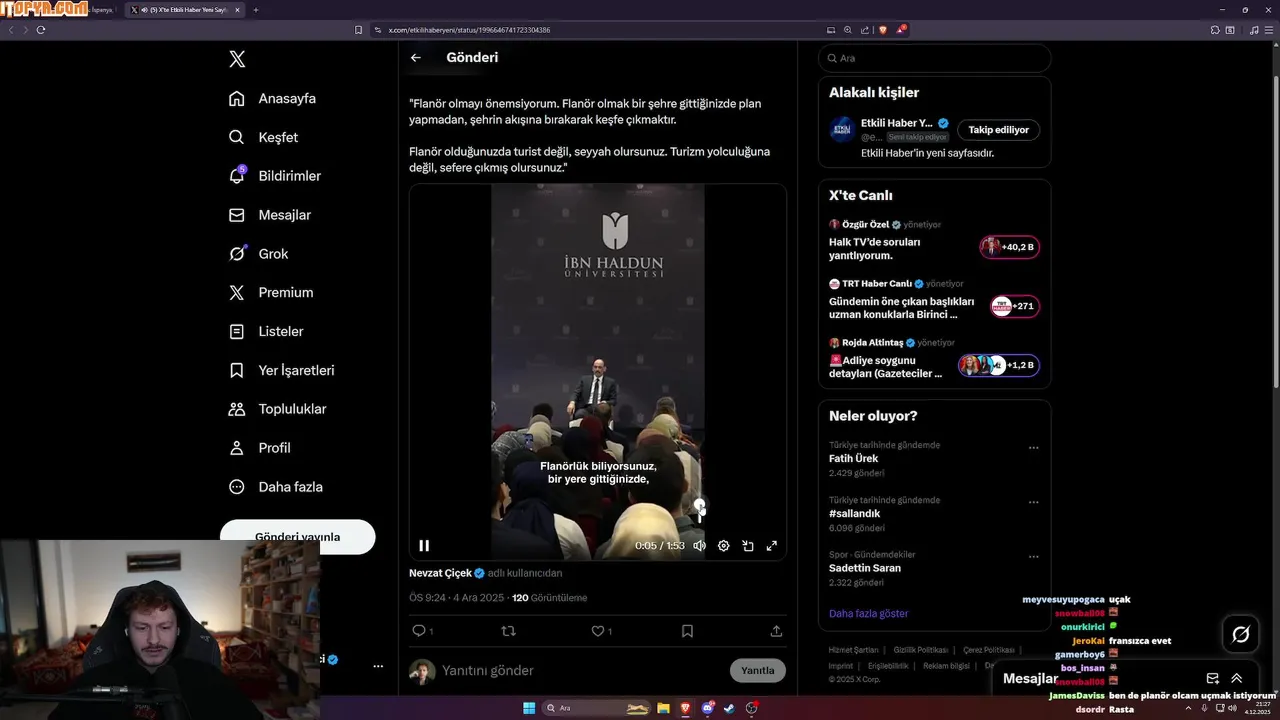
Task: Reload the page in the browser
Action: pyautogui.click(x=41, y=30)
